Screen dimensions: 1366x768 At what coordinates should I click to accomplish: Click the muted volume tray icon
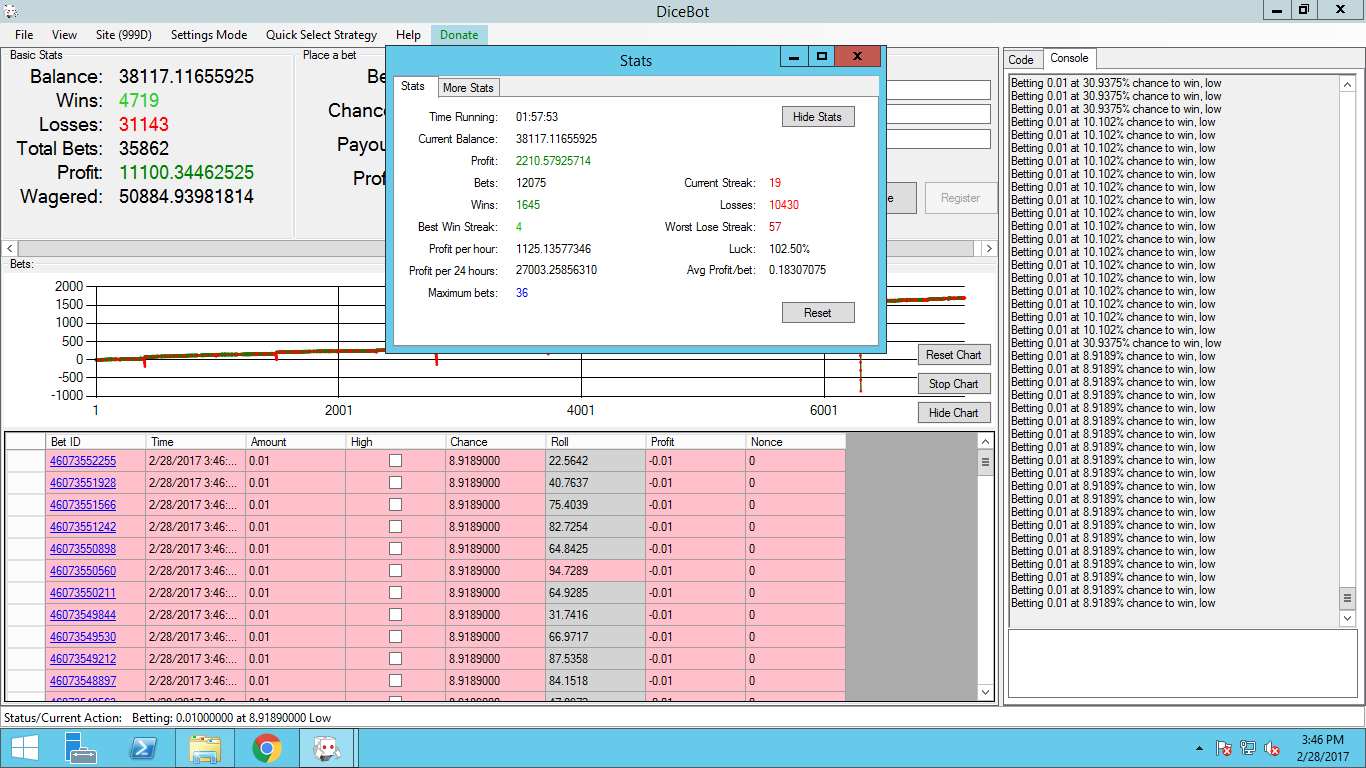coord(1273,748)
